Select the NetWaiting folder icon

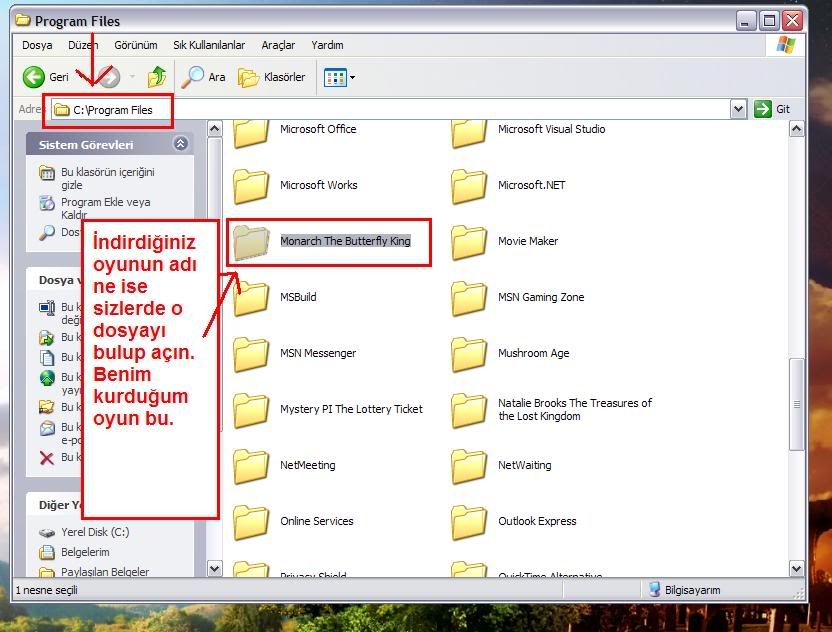(469, 466)
